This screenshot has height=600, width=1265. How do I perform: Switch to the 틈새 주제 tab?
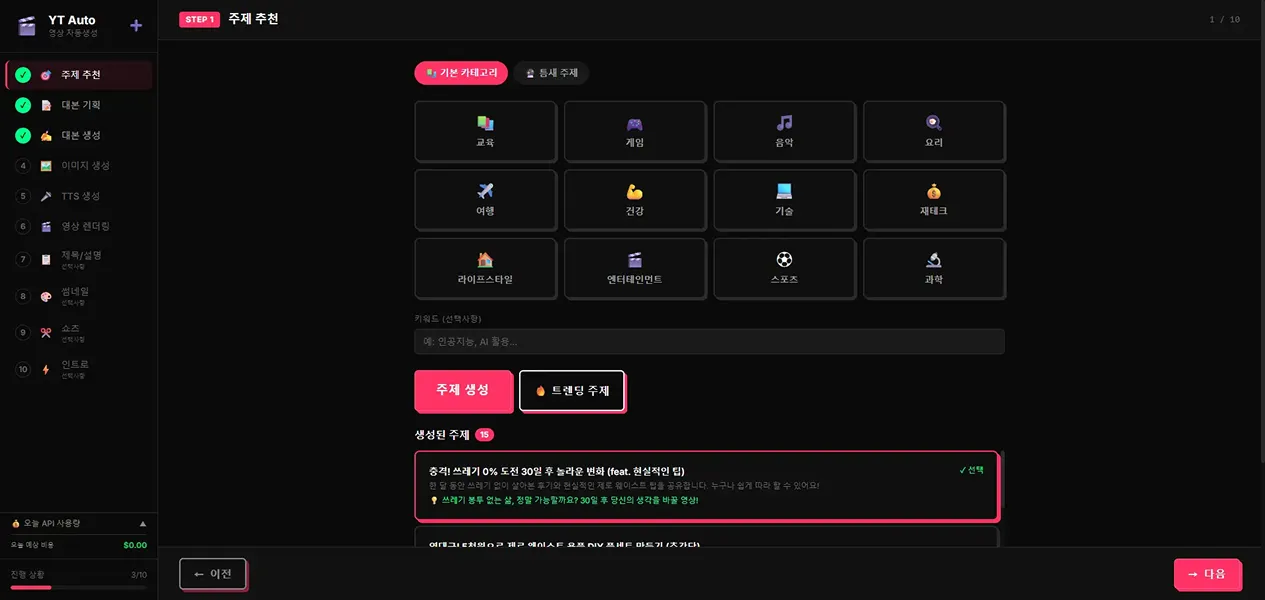552,73
